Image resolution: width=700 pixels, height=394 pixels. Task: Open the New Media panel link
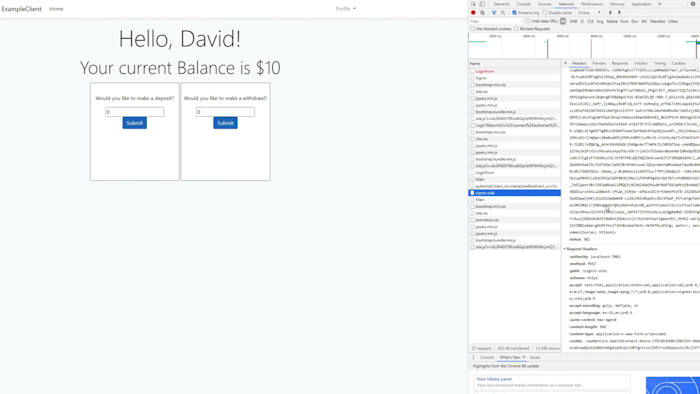[x=494, y=379]
